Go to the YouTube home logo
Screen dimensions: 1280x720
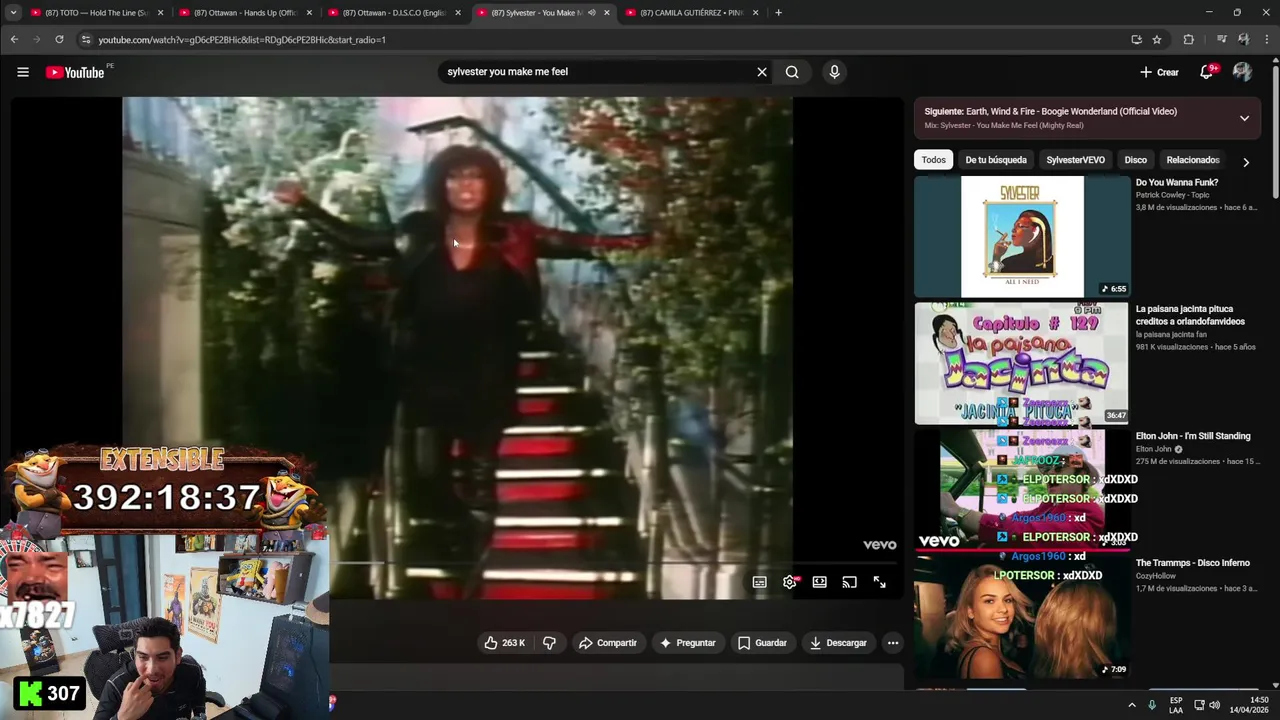click(75, 72)
